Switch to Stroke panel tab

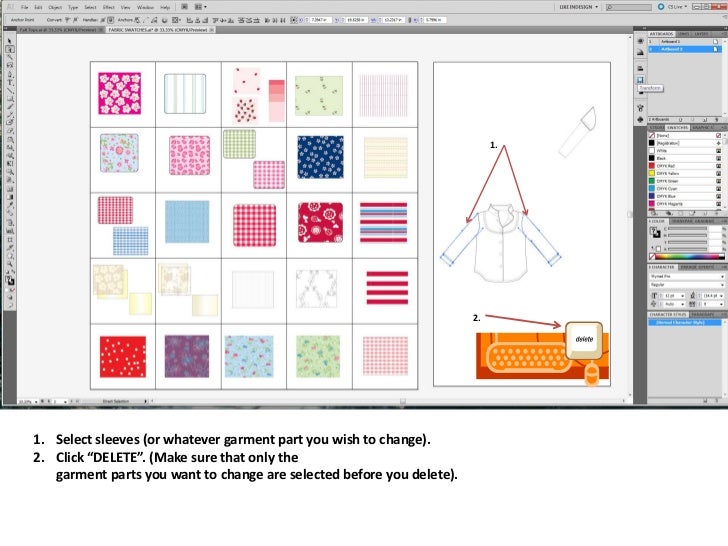click(656, 128)
